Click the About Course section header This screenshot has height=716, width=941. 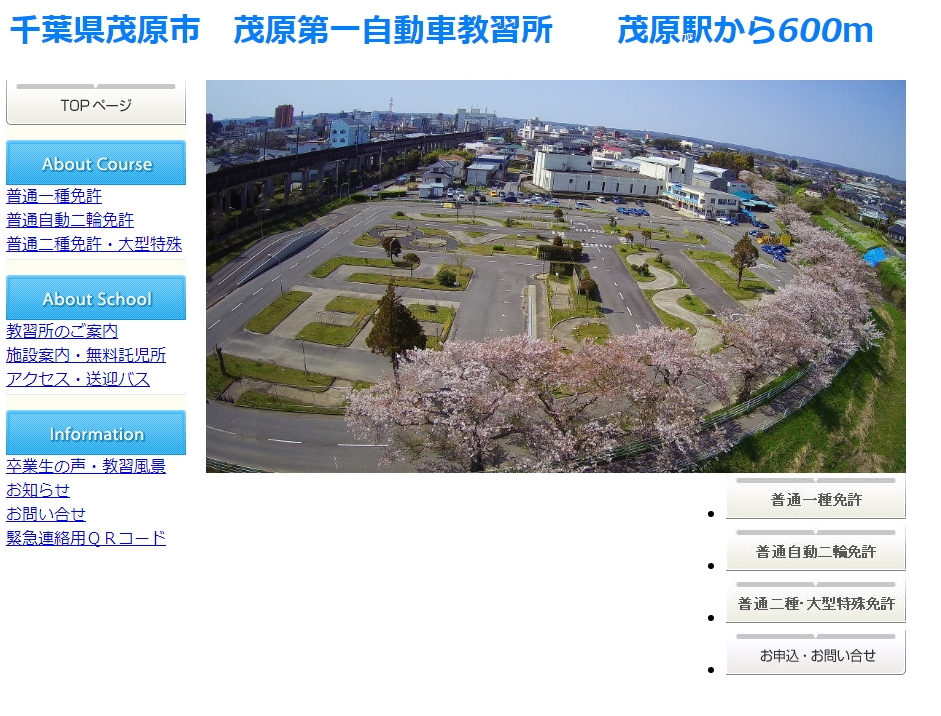pyautogui.click(x=95, y=162)
